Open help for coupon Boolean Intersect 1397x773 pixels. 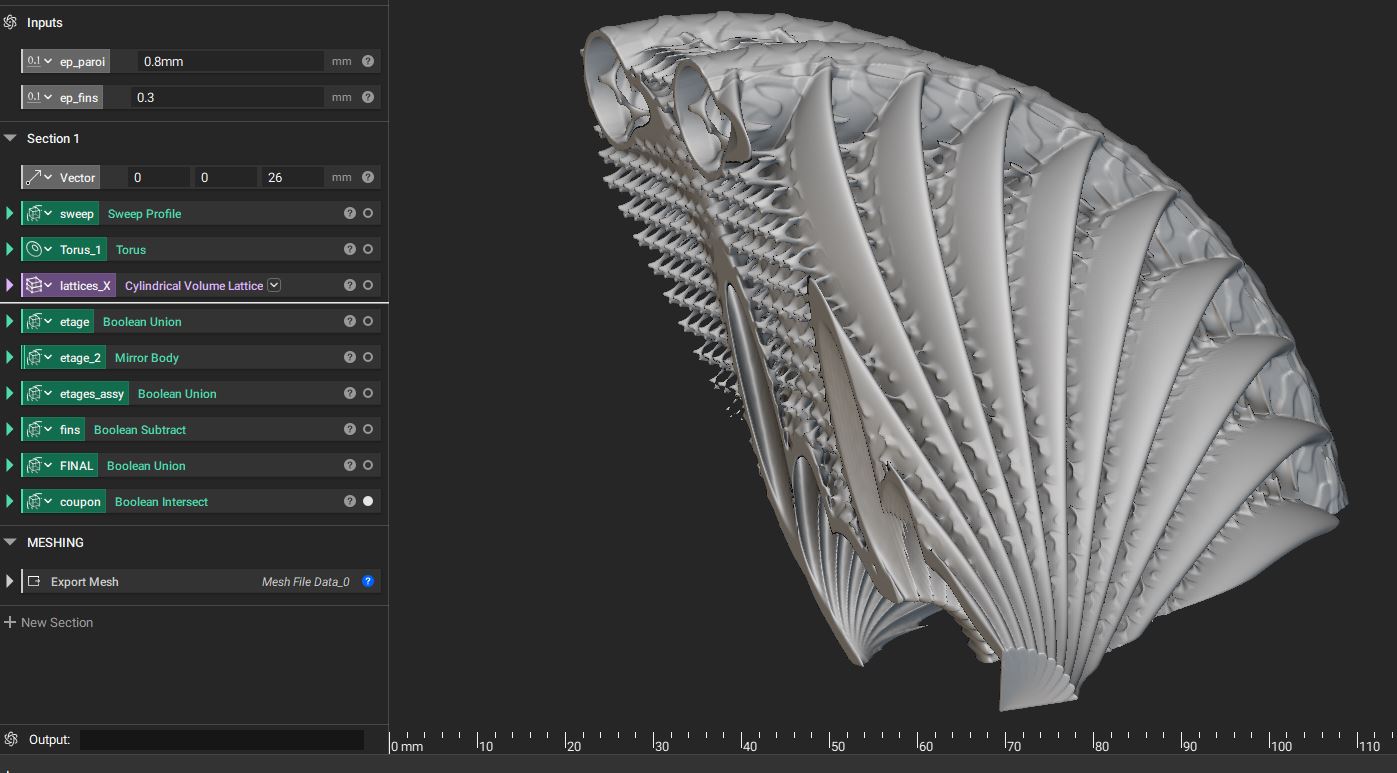(x=350, y=501)
